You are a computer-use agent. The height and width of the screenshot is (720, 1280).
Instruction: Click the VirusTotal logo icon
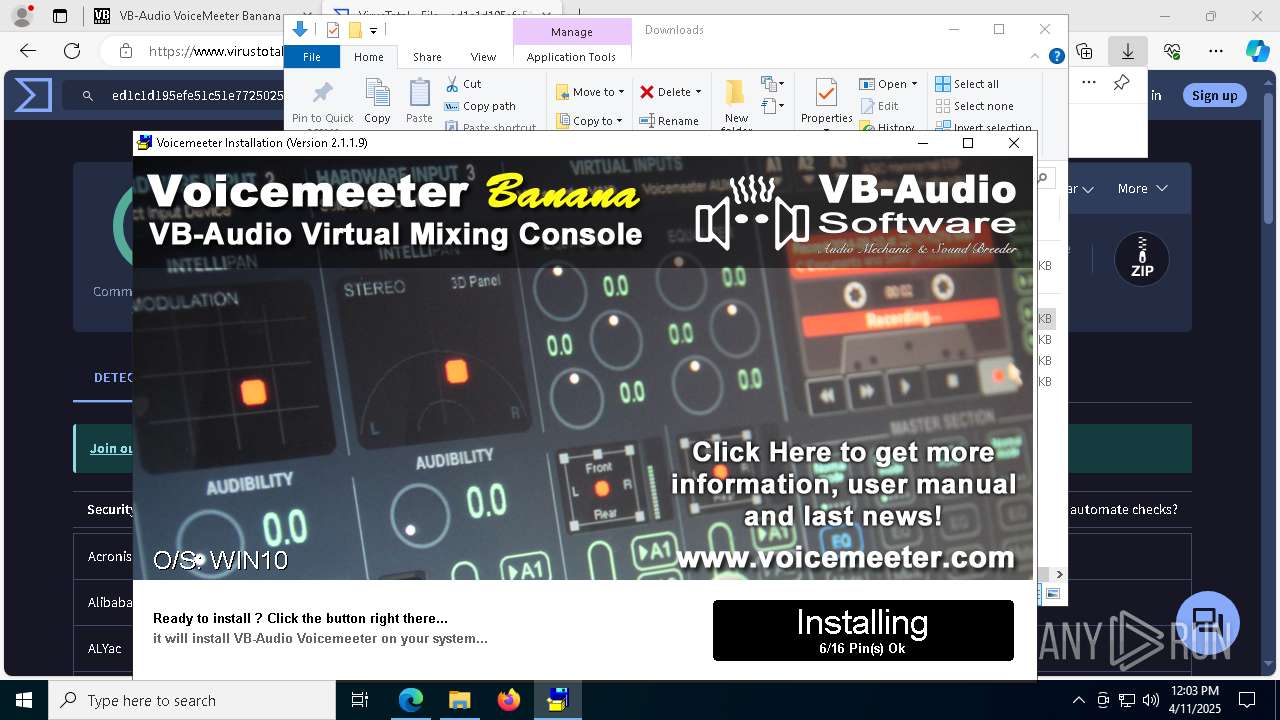tap(33, 95)
